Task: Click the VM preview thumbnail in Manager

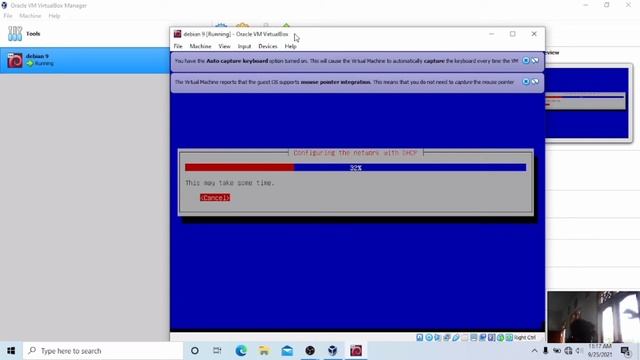Action: click(x=587, y=103)
